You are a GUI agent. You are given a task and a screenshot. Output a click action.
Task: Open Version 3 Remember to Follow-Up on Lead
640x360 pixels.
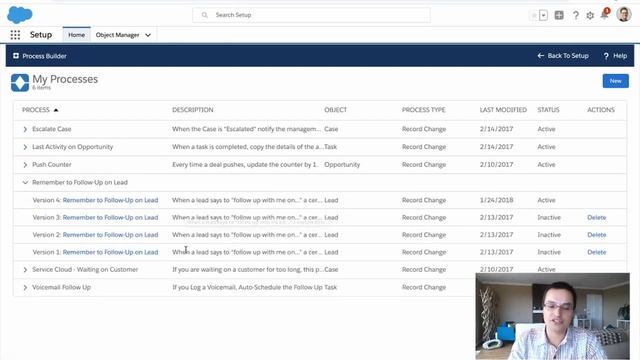[x=110, y=218]
